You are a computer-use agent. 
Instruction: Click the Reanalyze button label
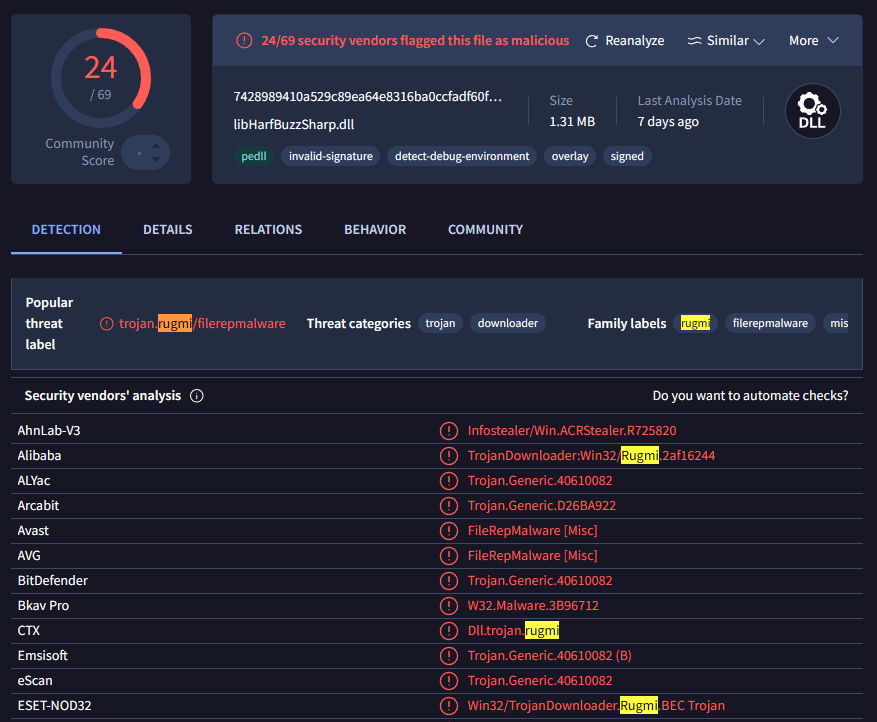click(x=635, y=41)
